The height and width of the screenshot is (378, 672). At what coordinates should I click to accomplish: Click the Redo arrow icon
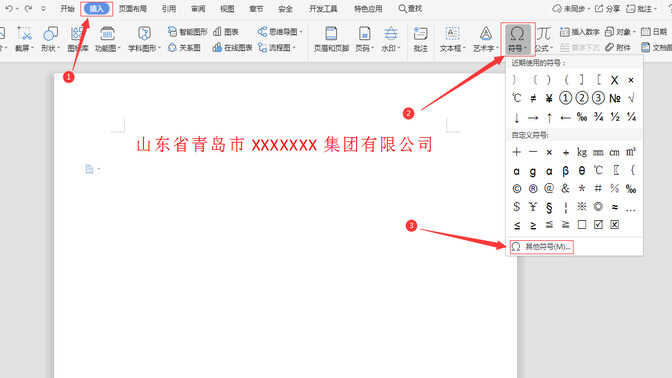(x=28, y=9)
